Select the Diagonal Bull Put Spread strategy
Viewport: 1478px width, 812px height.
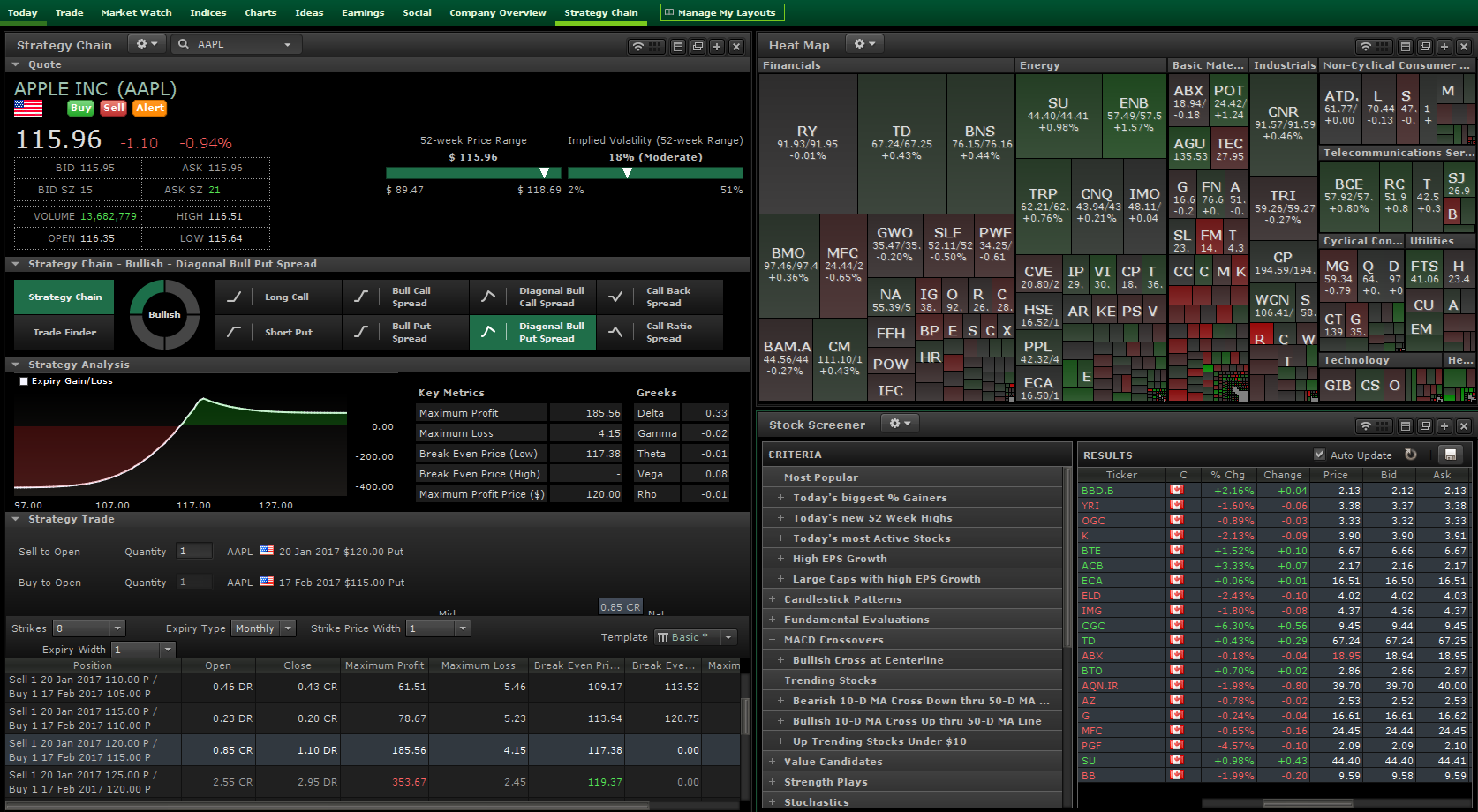click(x=532, y=332)
